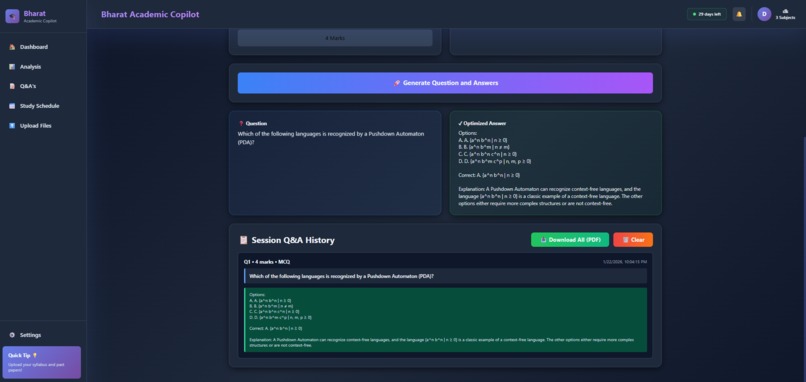Click the red question mark icon
The width and height of the screenshot is (806, 382).
[241, 123]
